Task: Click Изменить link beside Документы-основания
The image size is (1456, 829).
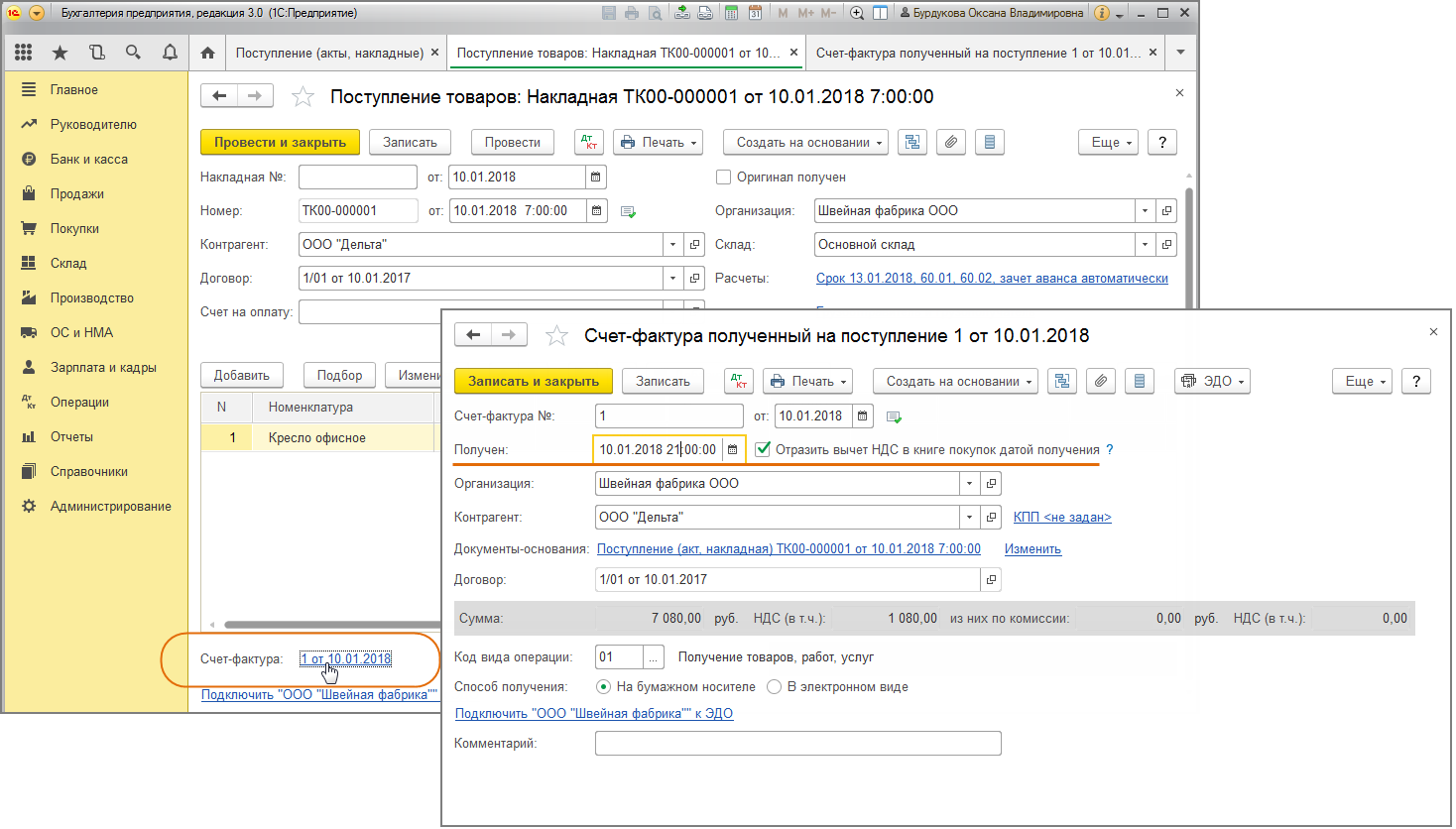Action: (1032, 548)
